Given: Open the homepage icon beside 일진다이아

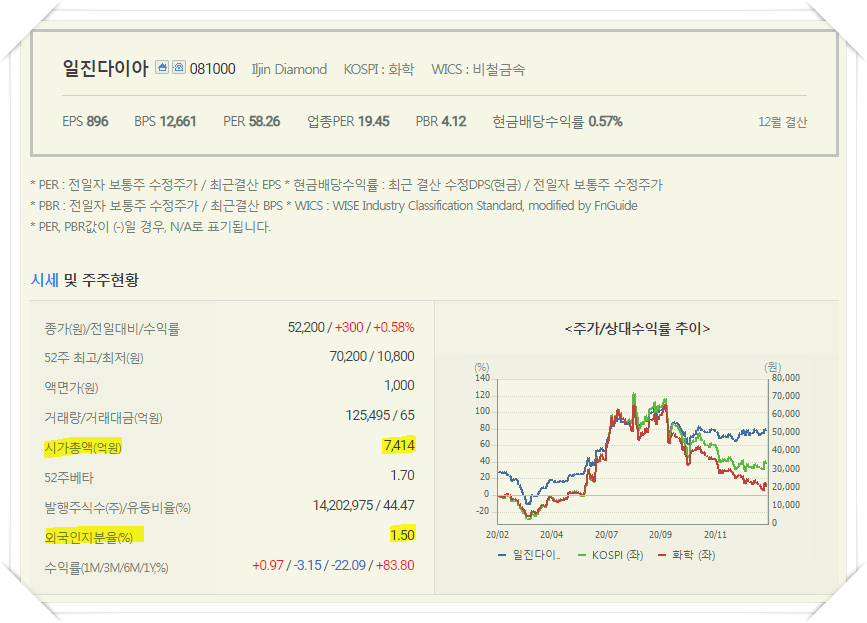Looking at the screenshot, I should tap(161, 67).
